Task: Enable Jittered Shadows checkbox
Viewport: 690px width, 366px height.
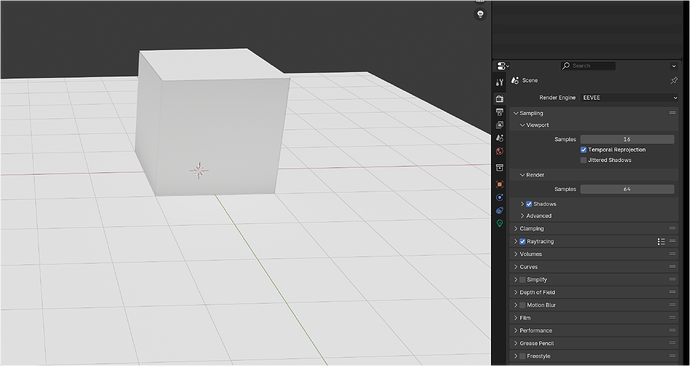Action: 584,160
